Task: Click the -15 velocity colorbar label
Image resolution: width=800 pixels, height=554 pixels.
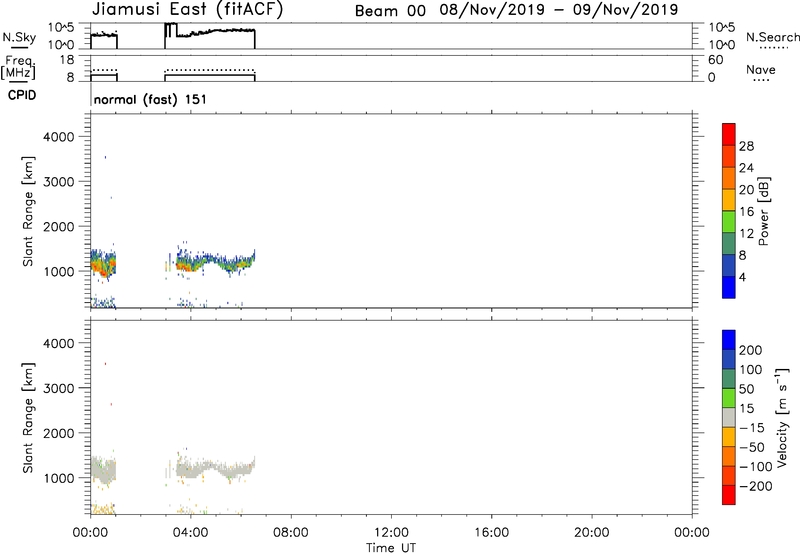Action: pyautogui.click(x=752, y=428)
